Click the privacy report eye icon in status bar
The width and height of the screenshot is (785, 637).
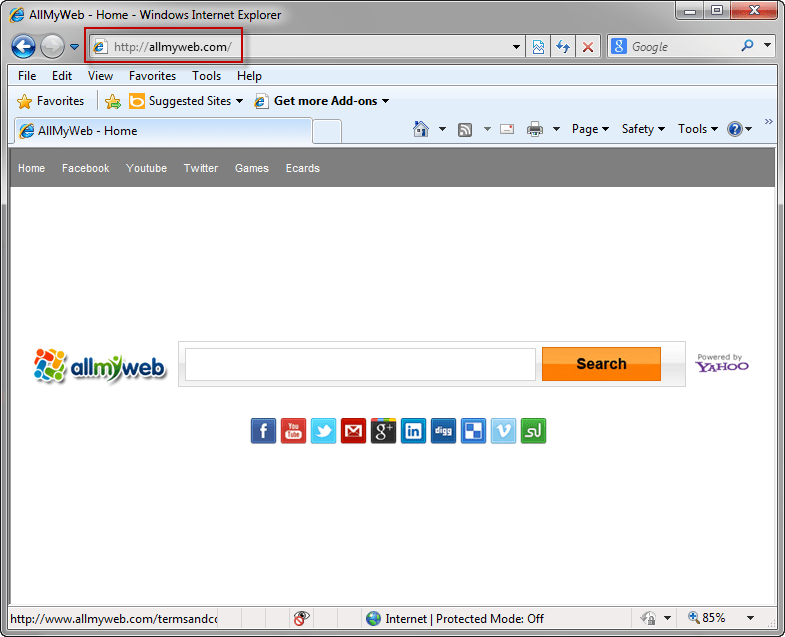pyautogui.click(x=301, y=618)
